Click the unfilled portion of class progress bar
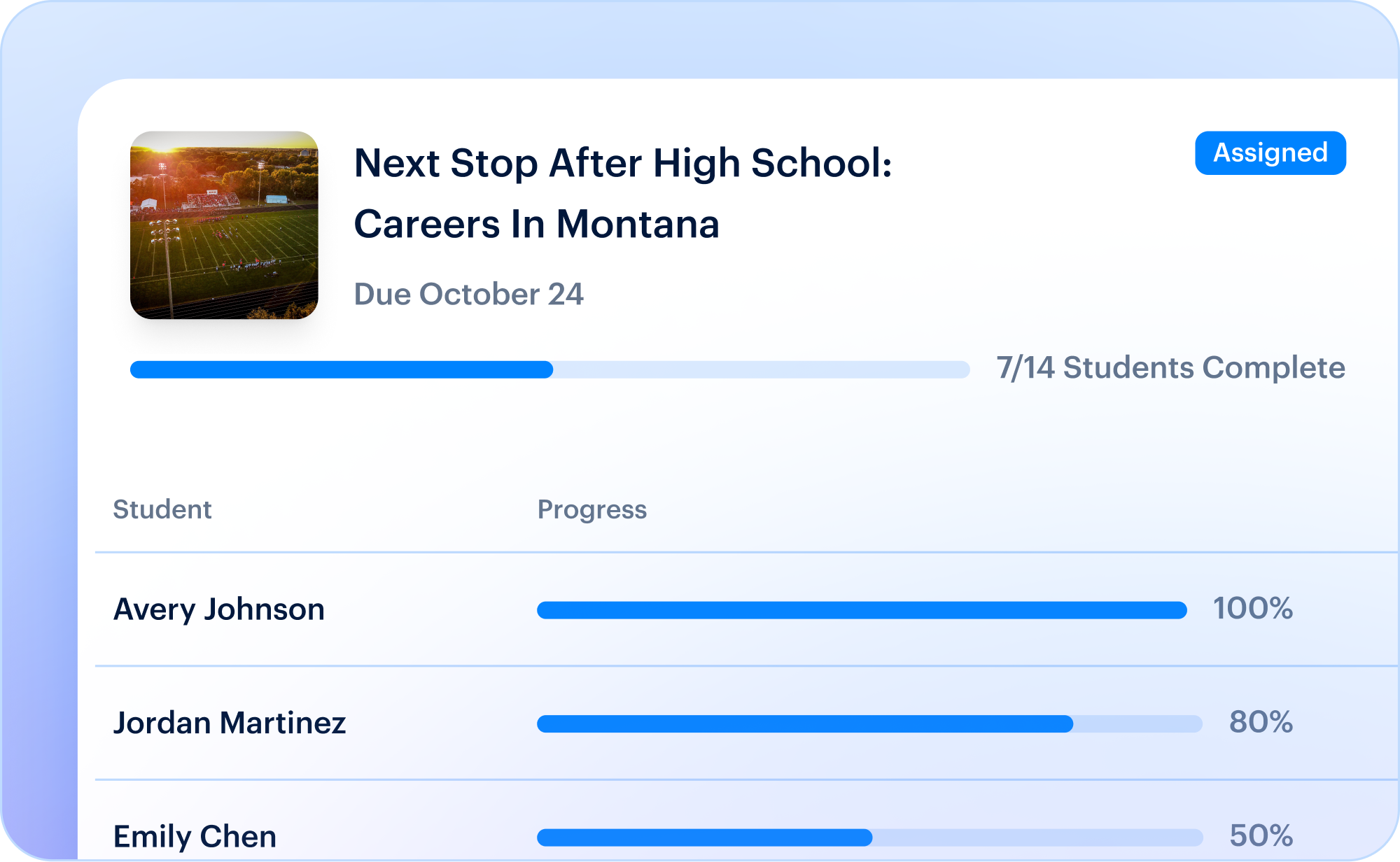Screen dimensions: 1400x862 click(762, 369)
